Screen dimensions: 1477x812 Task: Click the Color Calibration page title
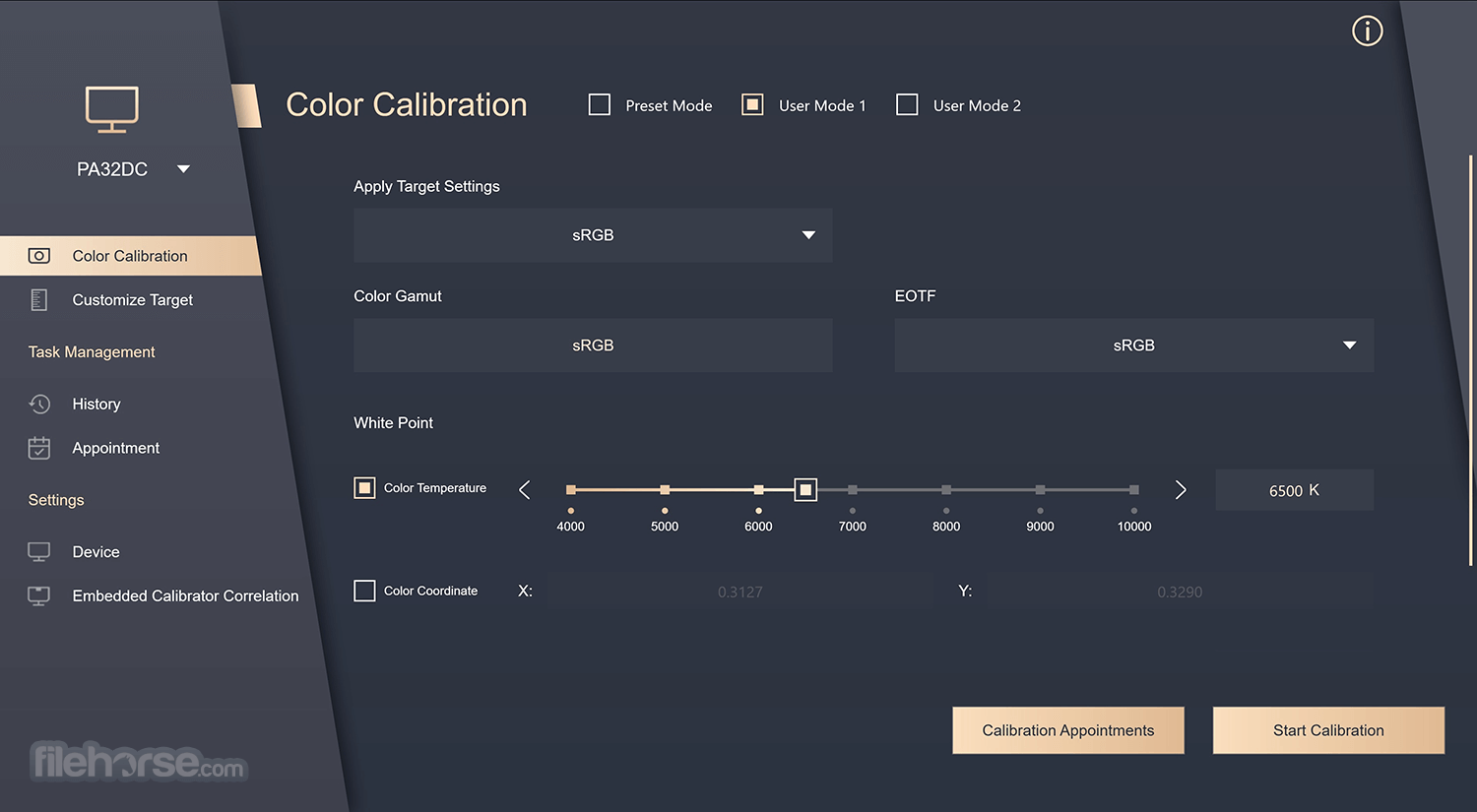(407, 104)
